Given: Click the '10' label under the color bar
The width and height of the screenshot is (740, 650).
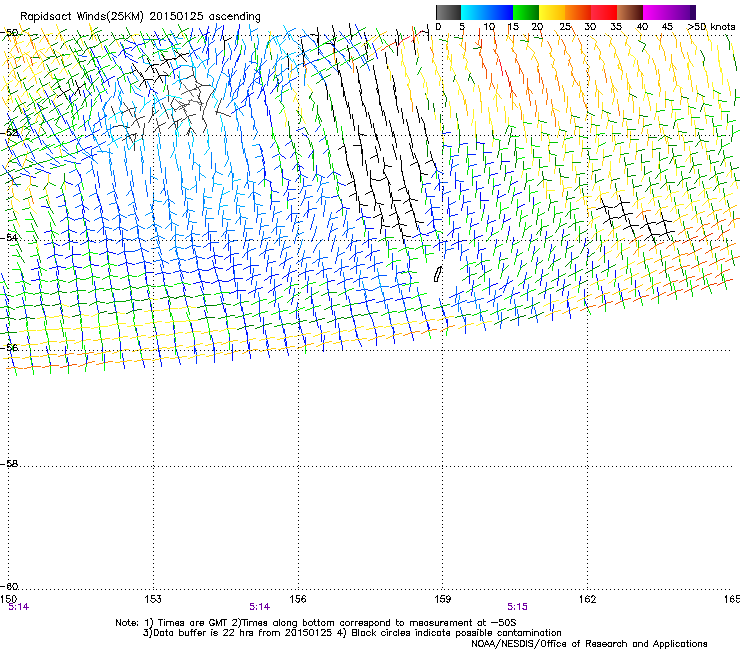Looking at the screenshot, I should pyautogui.click(x=489, y=26).
